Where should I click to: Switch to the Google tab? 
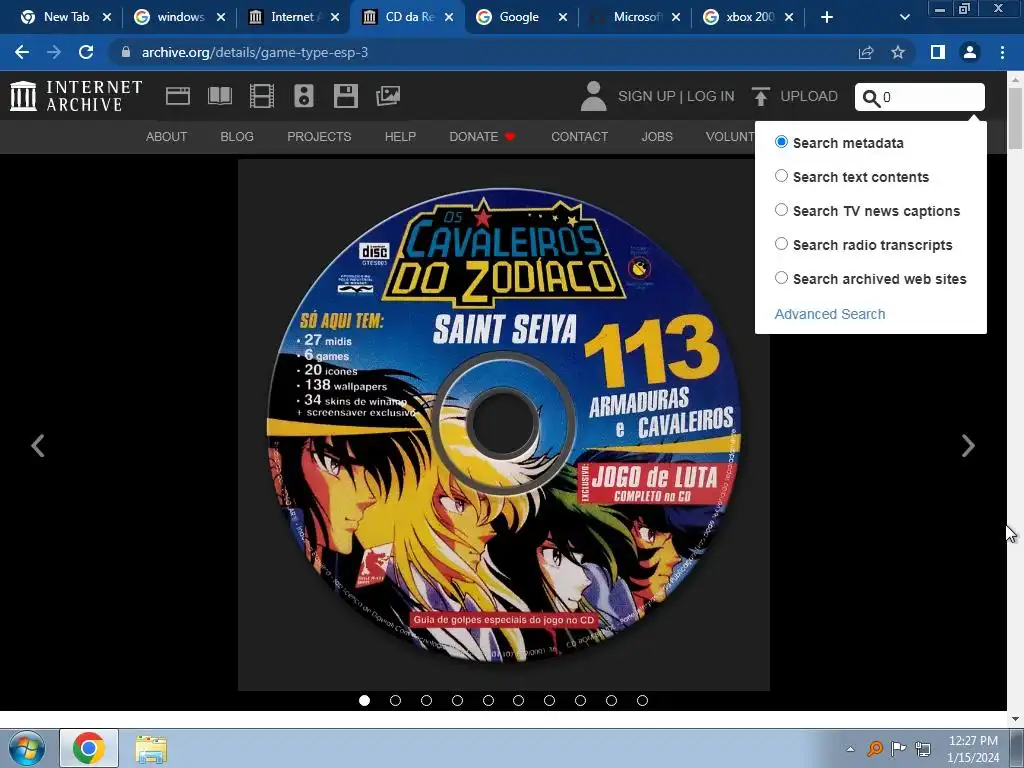(519, 17)
